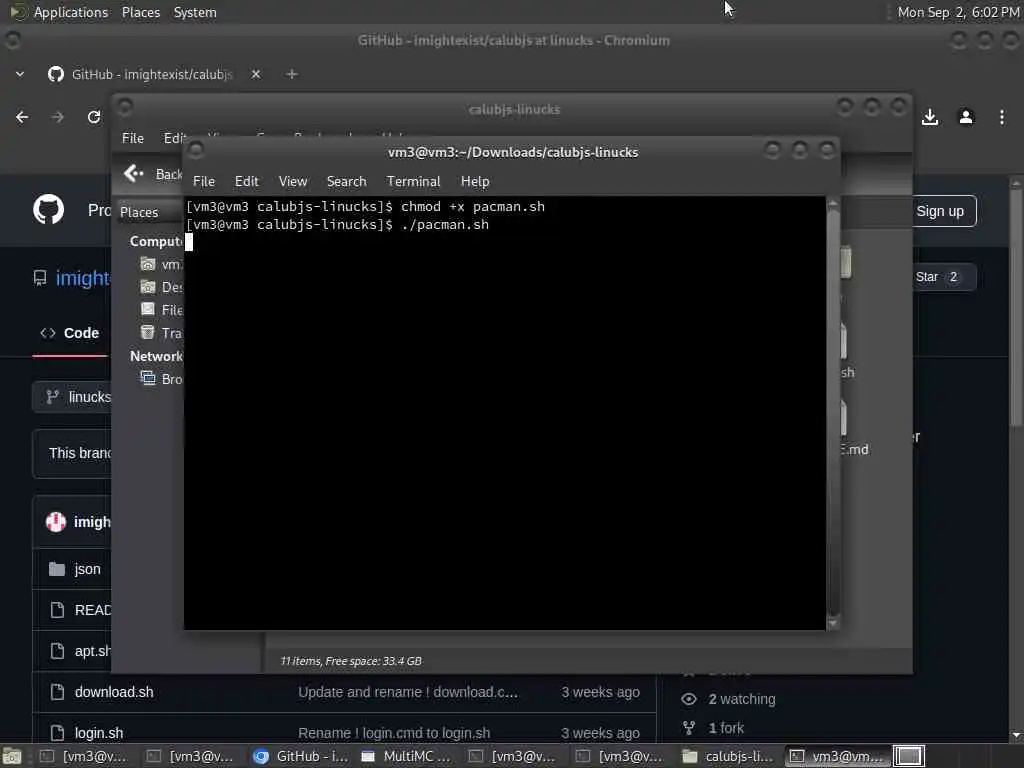This screenshot has height=768, width=1024.
Task: Click the Sign up button
Action: 940,211
